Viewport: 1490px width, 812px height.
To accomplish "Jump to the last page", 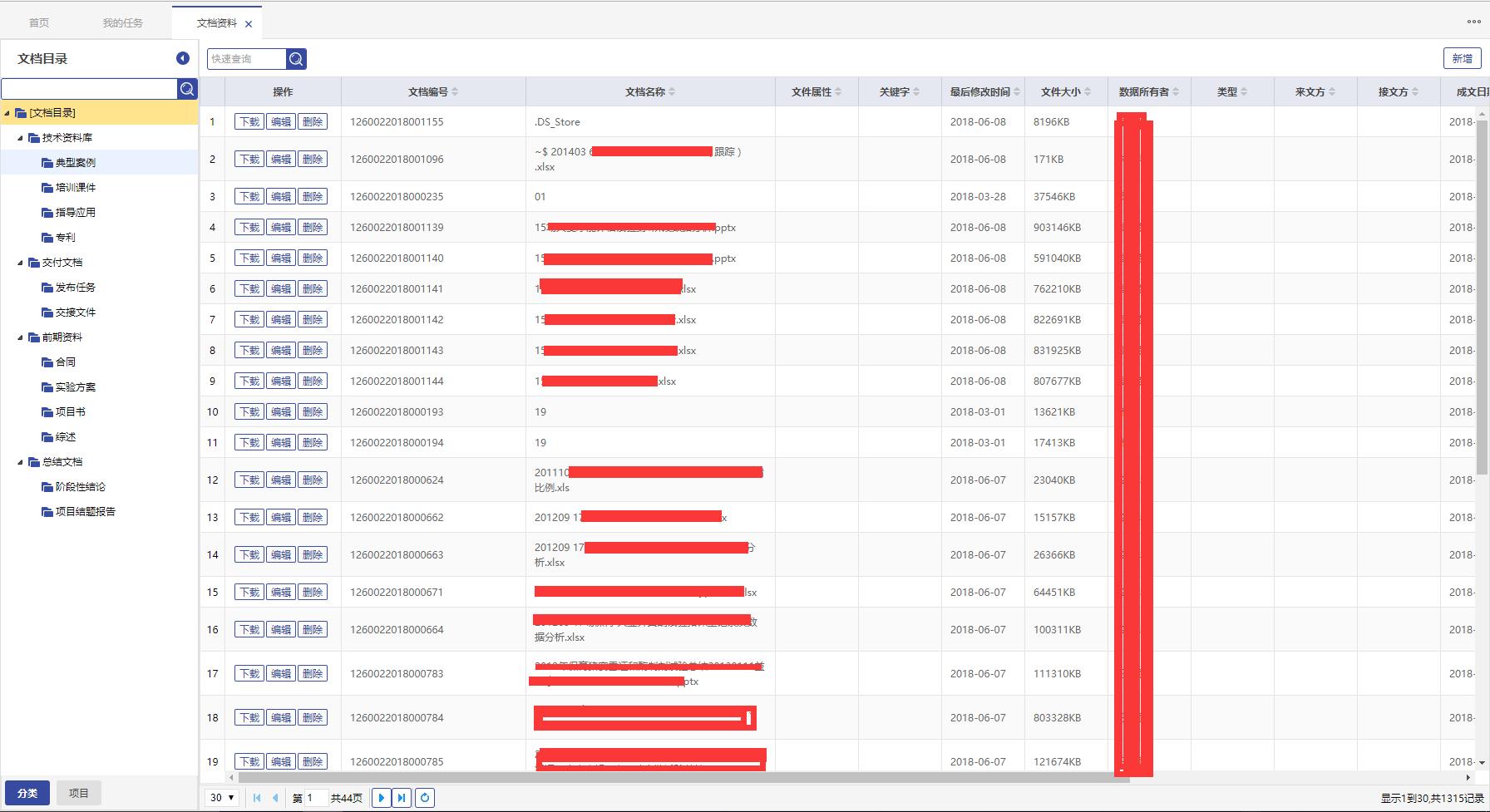I will [402, 798].
